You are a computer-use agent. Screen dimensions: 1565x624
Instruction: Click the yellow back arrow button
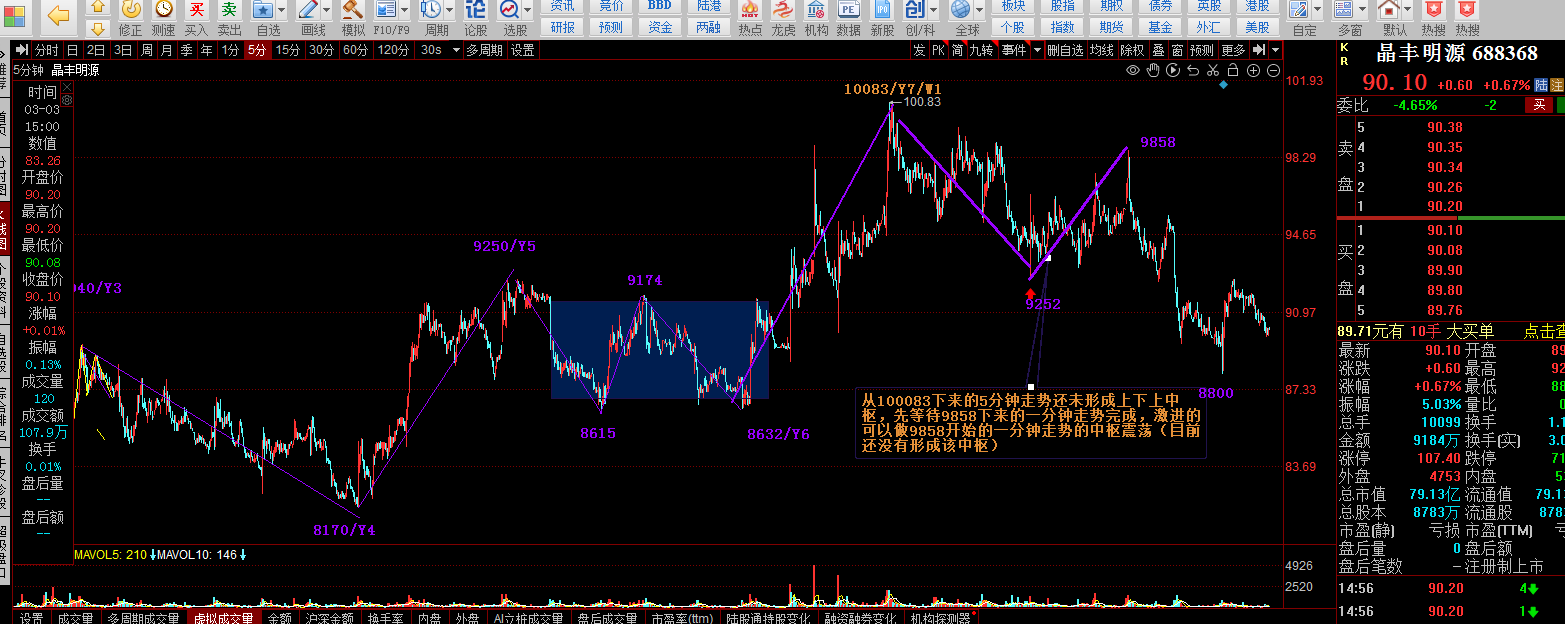coord(58,15)
